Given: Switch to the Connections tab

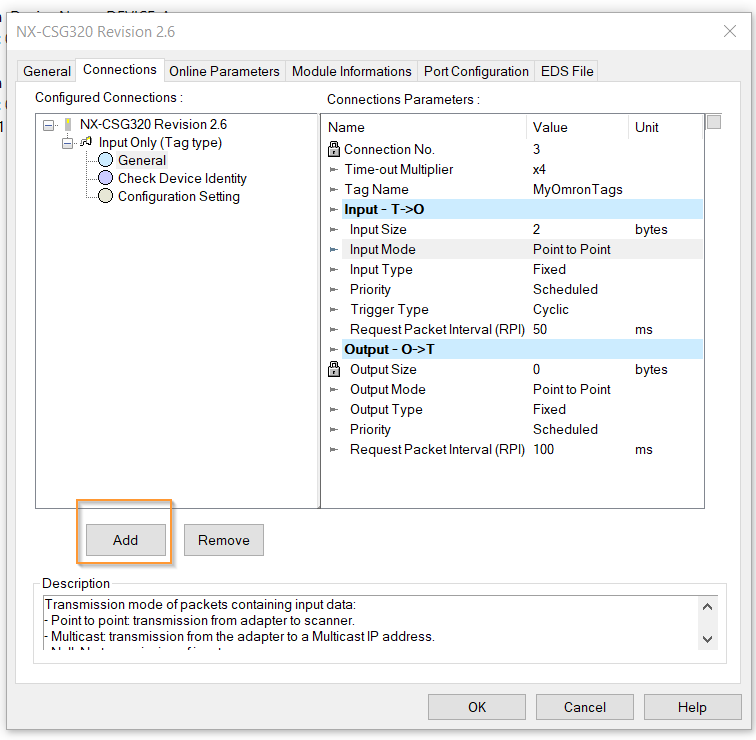Looking at the screenshot, I should pos(120,70).
